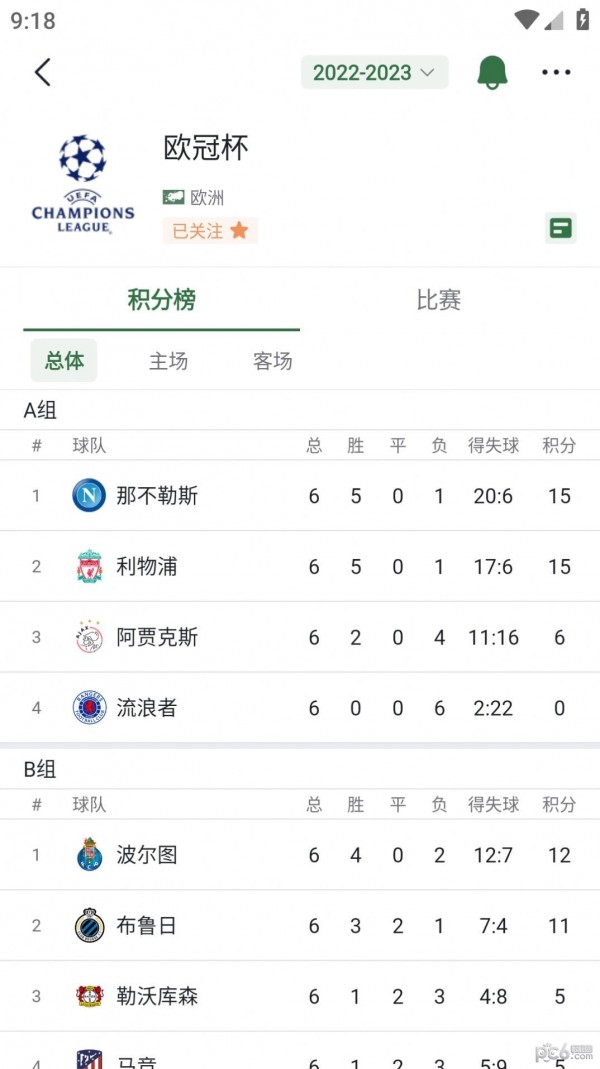
Task: Open the 2022-2023 season dropdown
Action: [374, 72]
